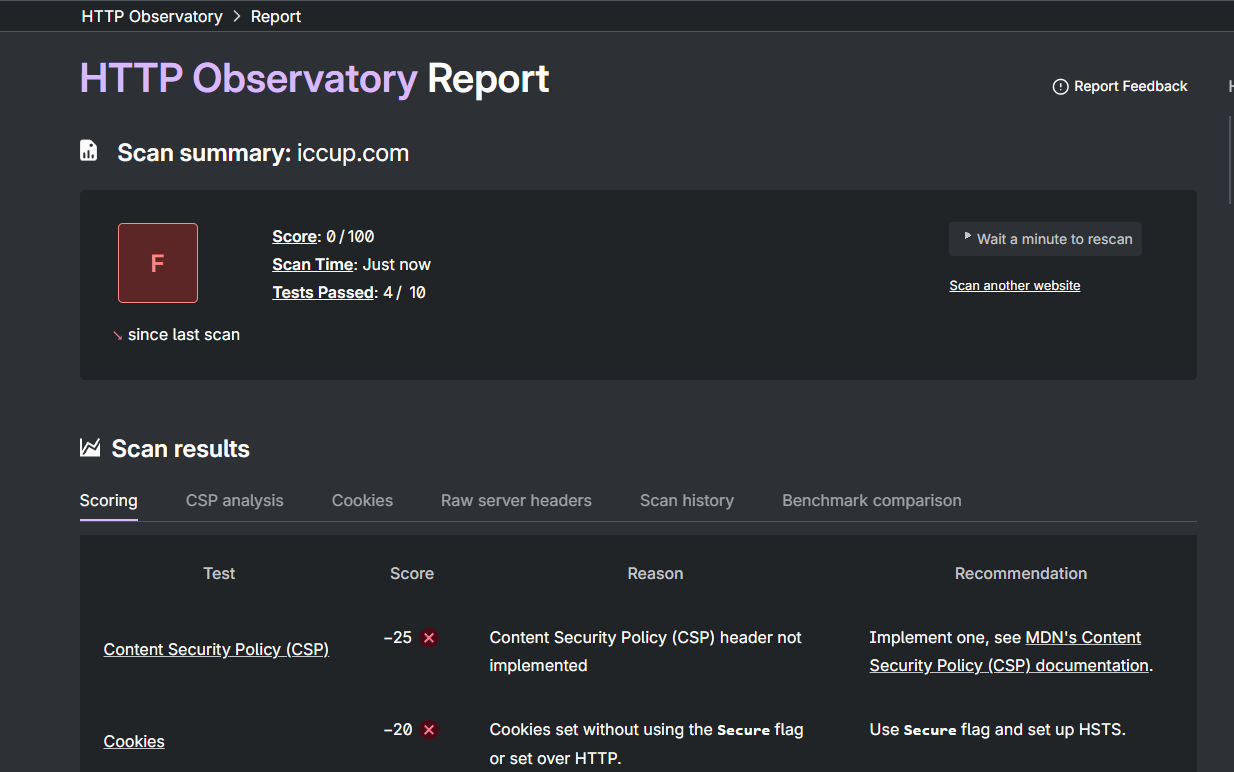Click the 'CSP header not implemented' reason text

tap(645, 652)
